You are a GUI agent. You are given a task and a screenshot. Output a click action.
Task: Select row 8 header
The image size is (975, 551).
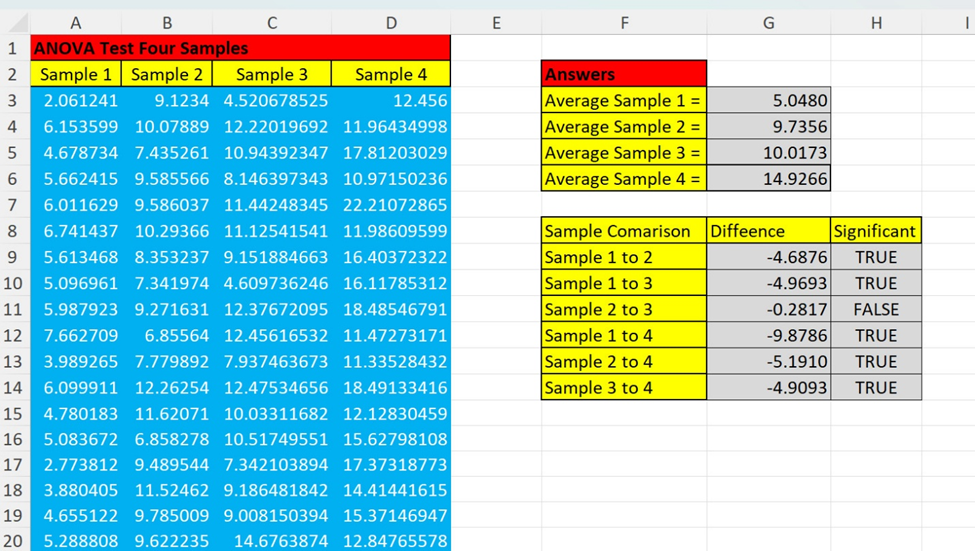tap(14, 231)
